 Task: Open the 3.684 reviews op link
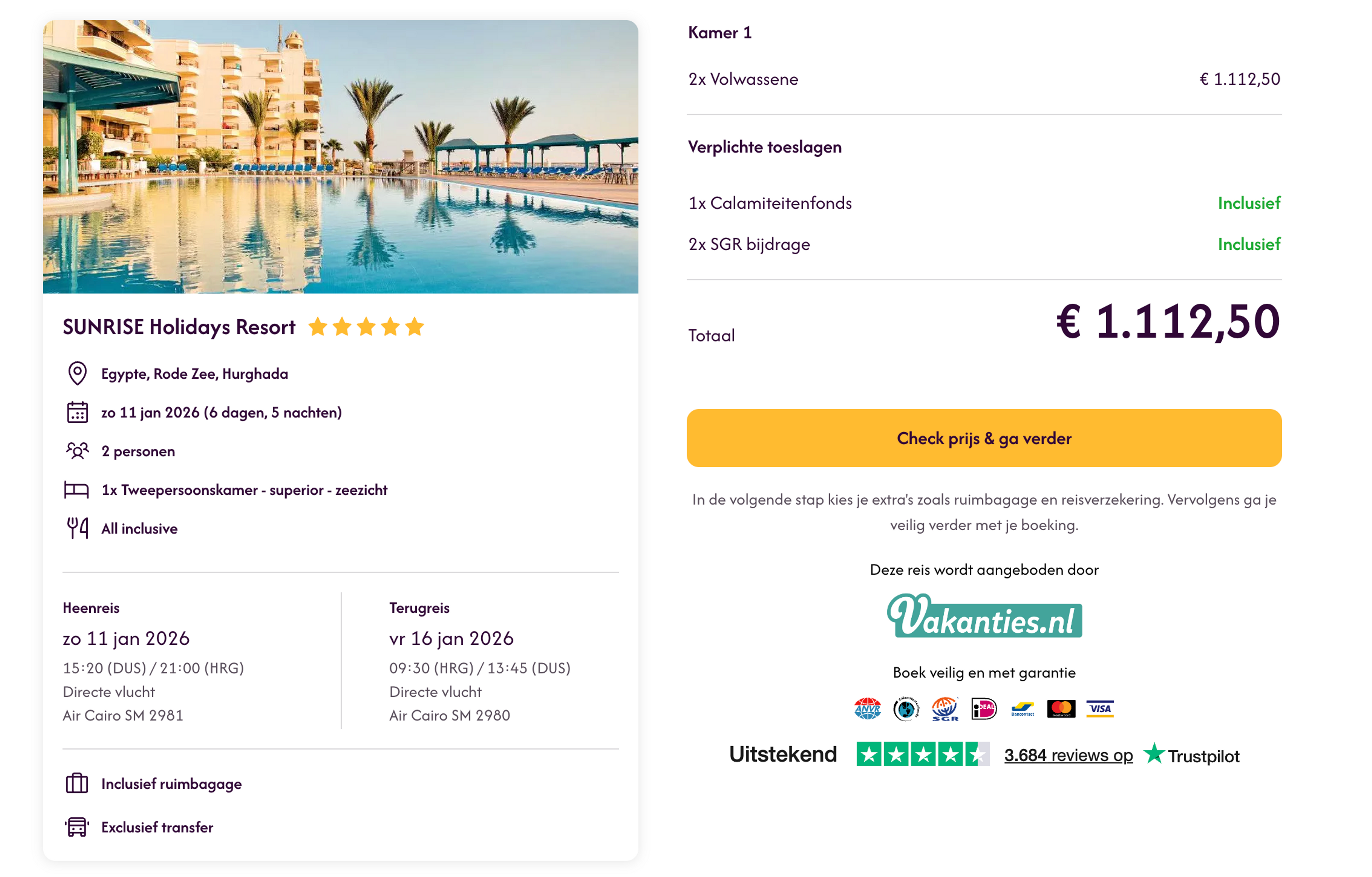coord(1068,755)
